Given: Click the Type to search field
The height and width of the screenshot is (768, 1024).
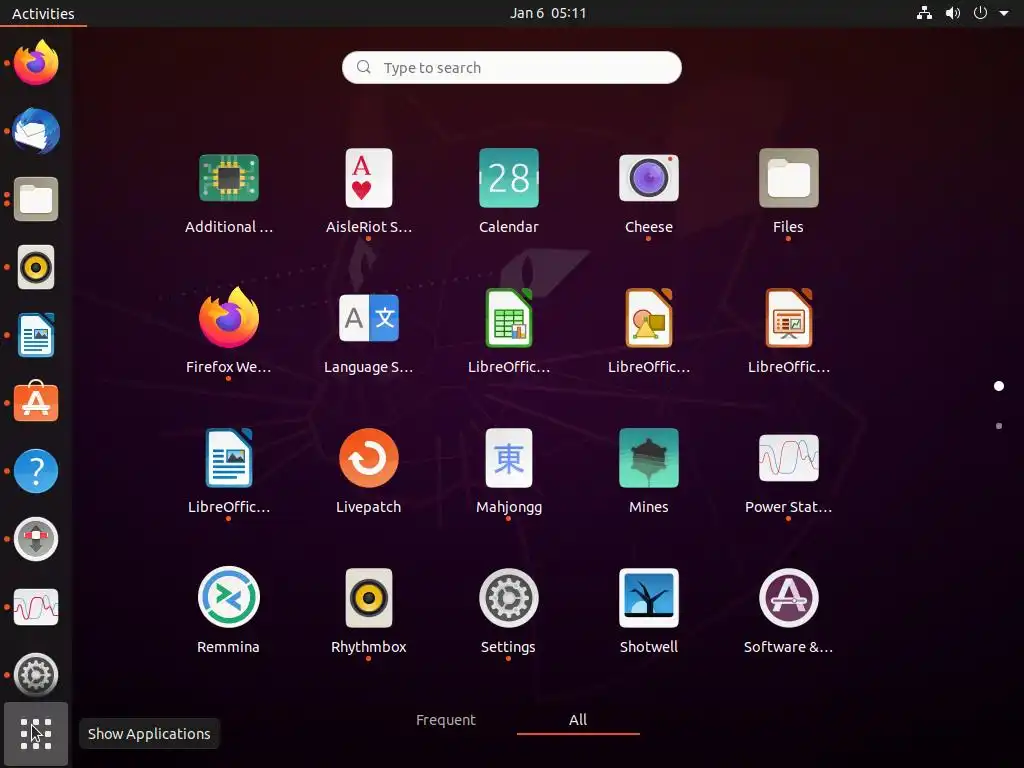Looking at the screenshot, I should (512, 67).
